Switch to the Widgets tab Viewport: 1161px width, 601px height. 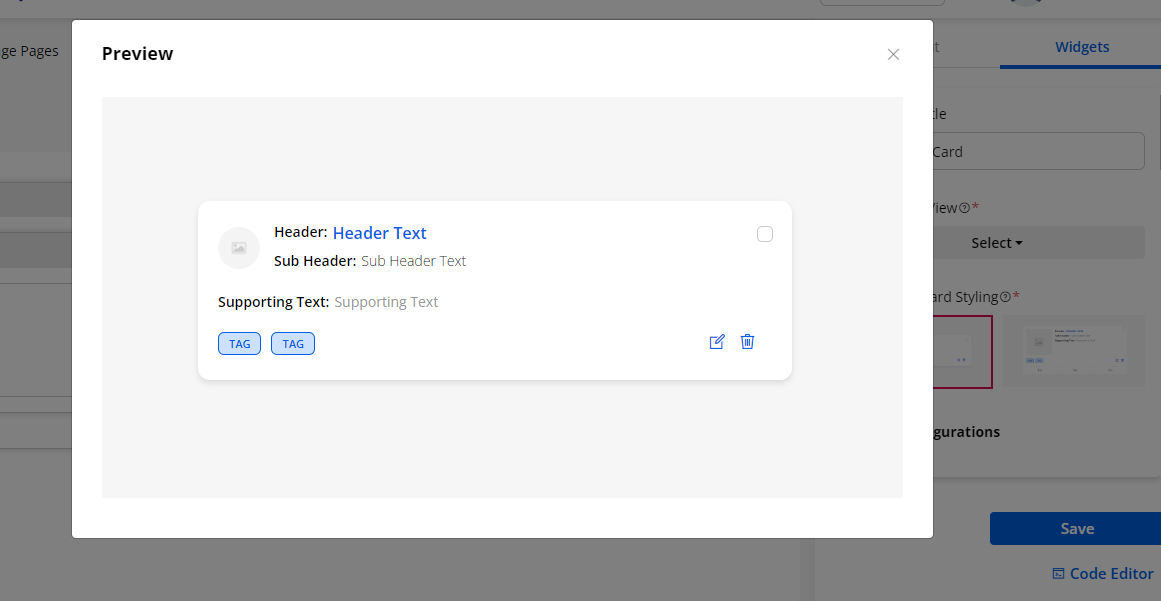pyautogui.click(x=1082, y=47)
